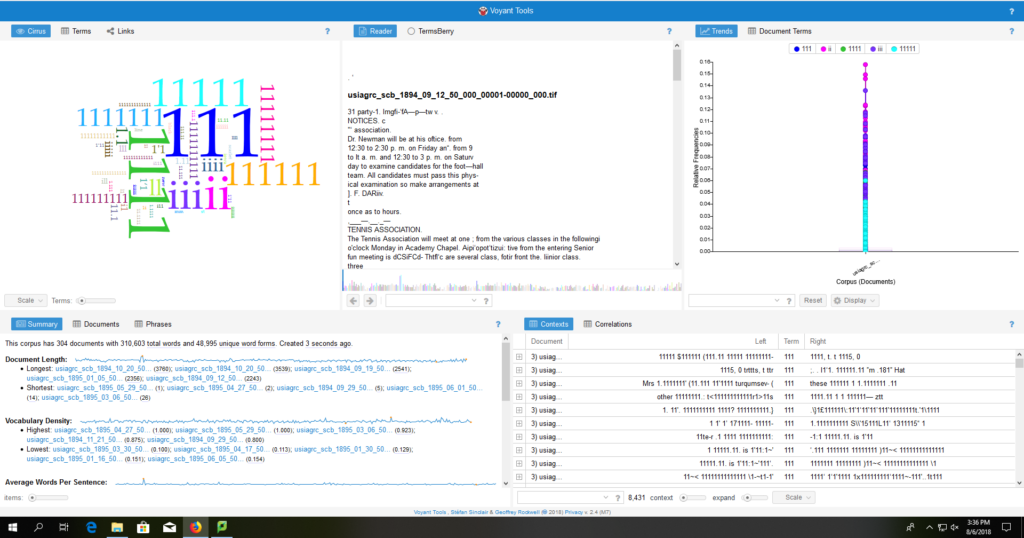Open the Trends term search combo box

point(735,301)
